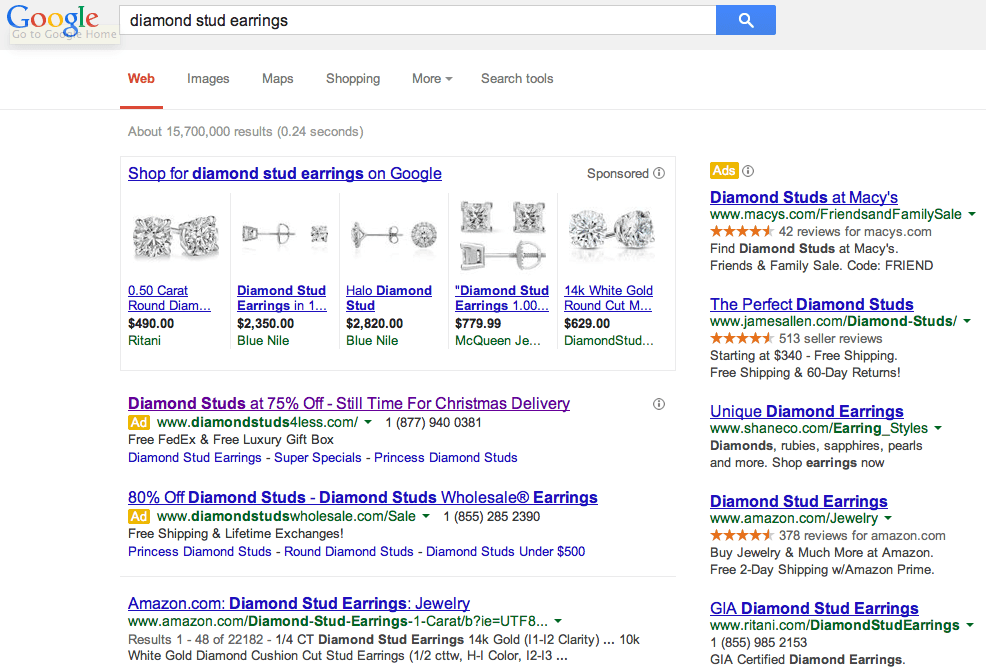Open 0.50 Carat Round Diam... product link
Viewport: 986px width, 669px height.
169,298
